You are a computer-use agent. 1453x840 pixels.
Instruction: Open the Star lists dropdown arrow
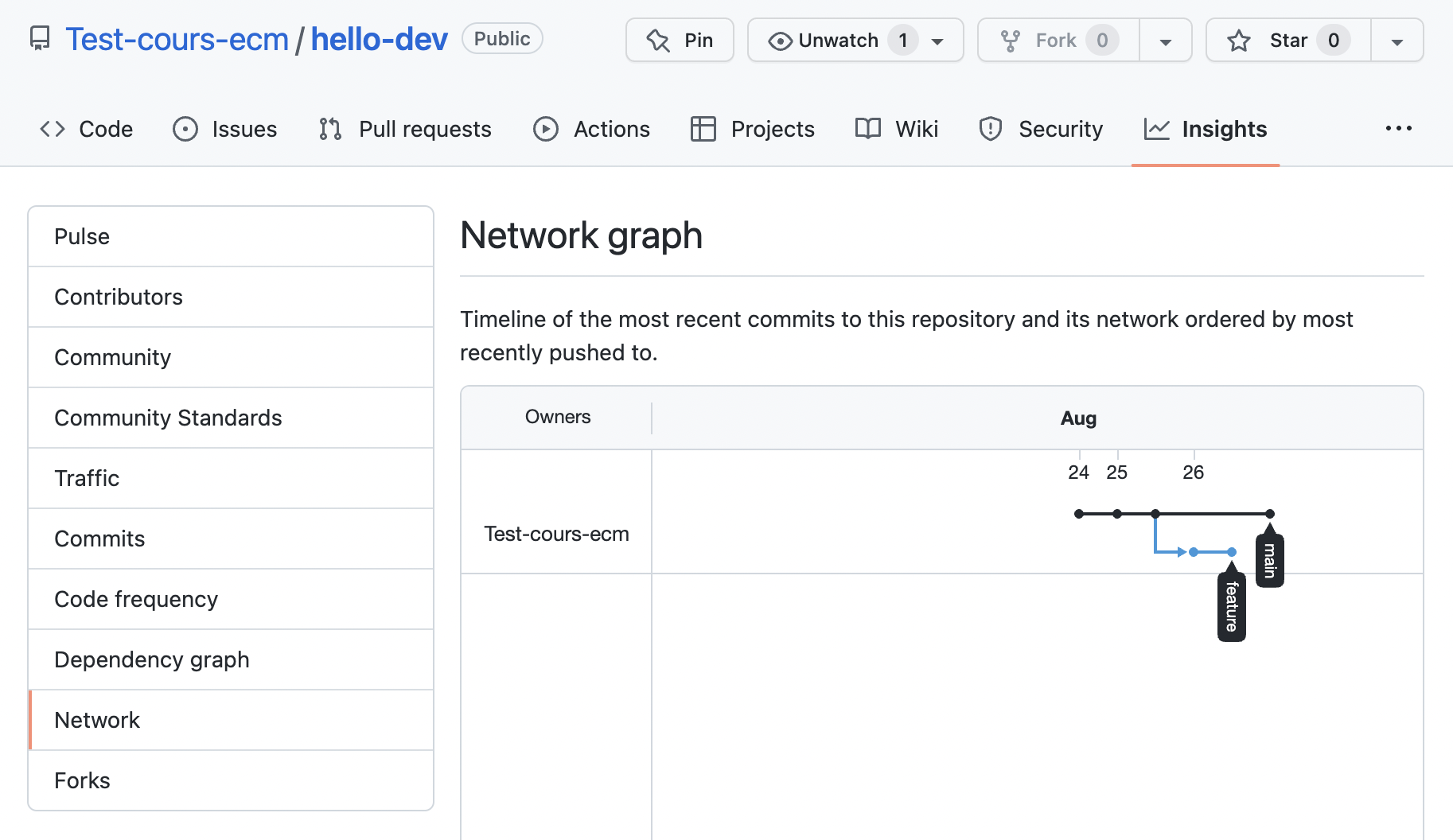pos(1397,41)
